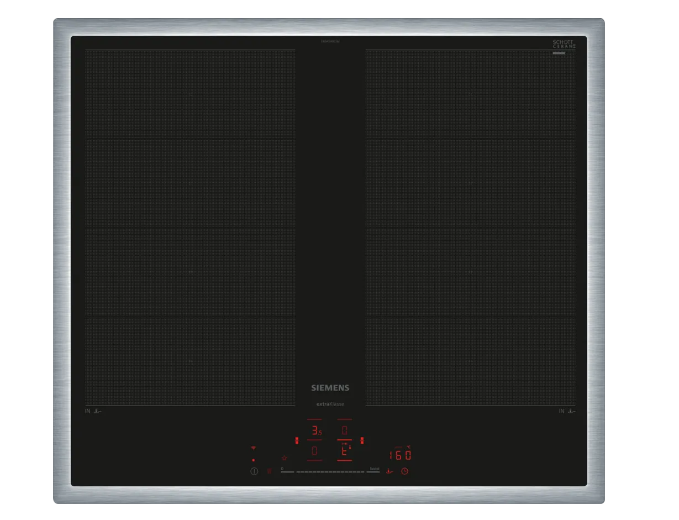This screenshot has height=520, width=679.
Task: Select rear right zone showing 0
Action: pyautogui.click(x=345, y=431)
